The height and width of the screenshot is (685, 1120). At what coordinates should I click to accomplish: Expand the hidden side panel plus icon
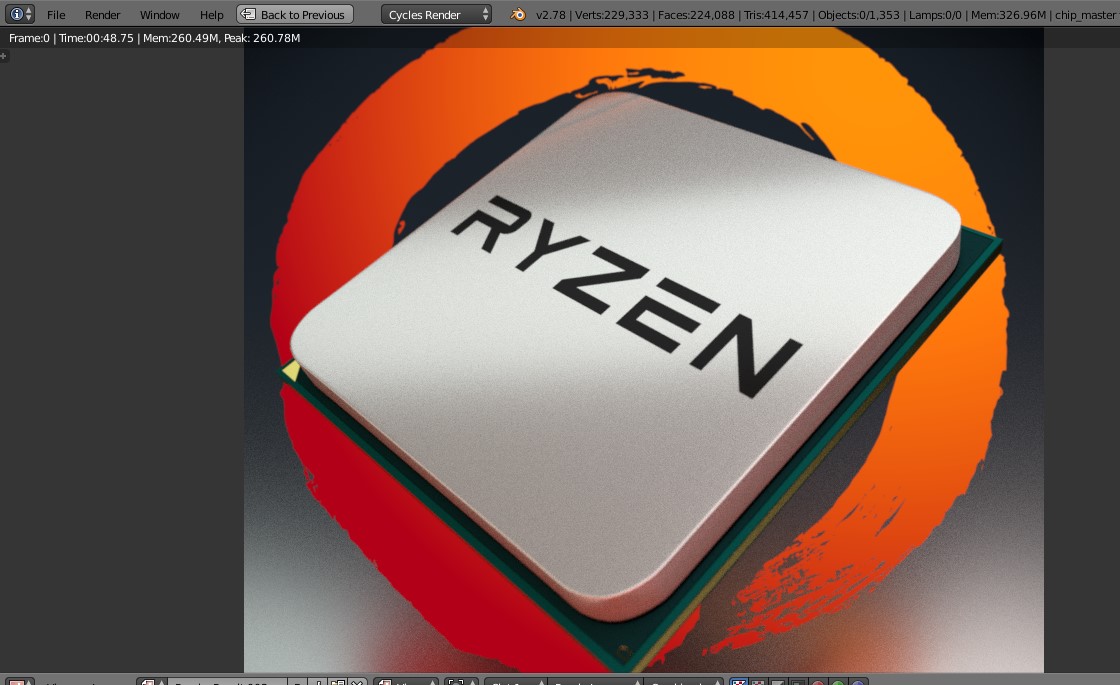pos(4,56)
